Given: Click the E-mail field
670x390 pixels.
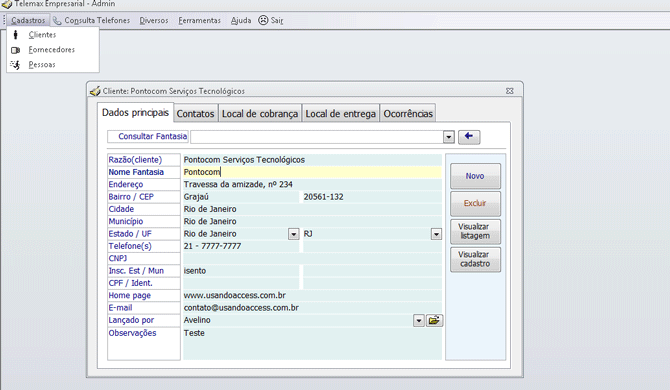Looking at the screenshot, I should click(x=312, y=308).
